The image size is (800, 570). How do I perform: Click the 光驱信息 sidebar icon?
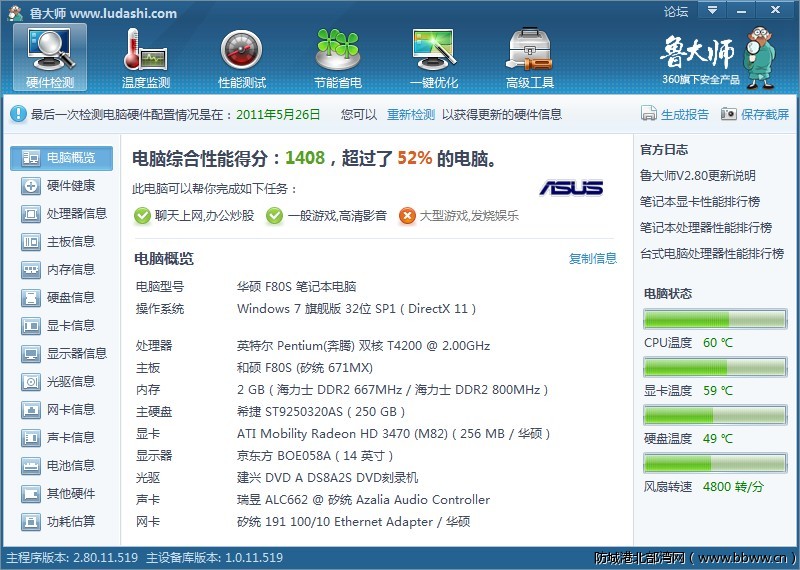point(31,382)
